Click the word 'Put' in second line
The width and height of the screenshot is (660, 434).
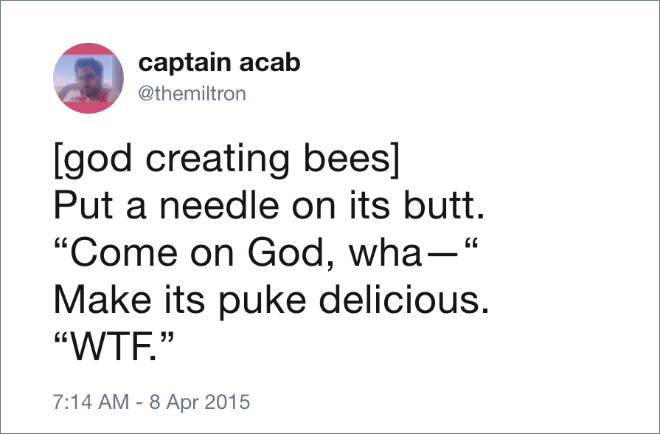click(x=83, y=206)
